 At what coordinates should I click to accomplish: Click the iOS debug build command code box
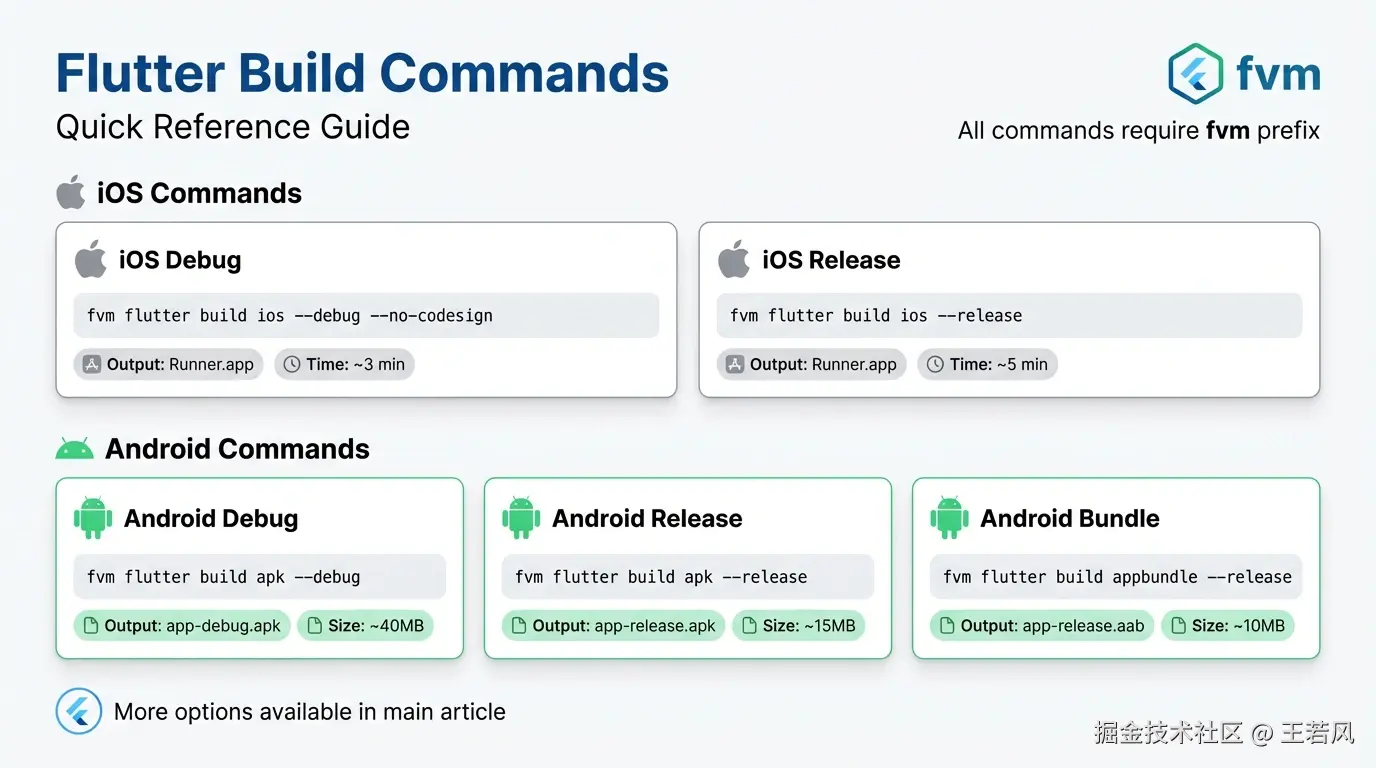pos(366,315)
